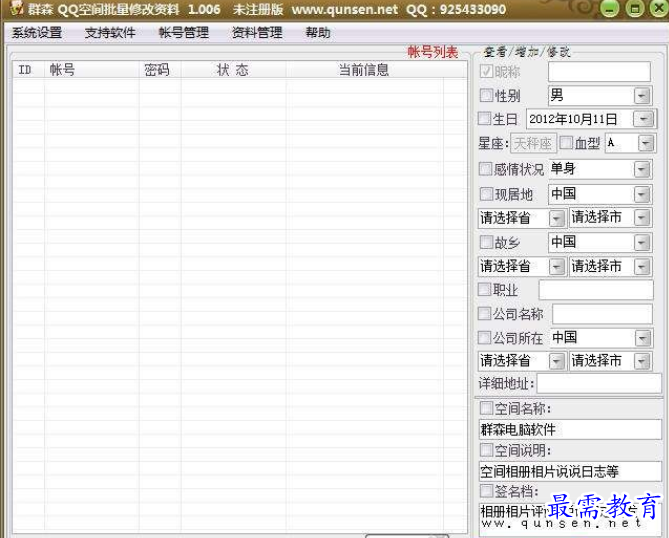669x538 pixels.
Task: Click the 详细地址 input field
Action: (599, 383)
